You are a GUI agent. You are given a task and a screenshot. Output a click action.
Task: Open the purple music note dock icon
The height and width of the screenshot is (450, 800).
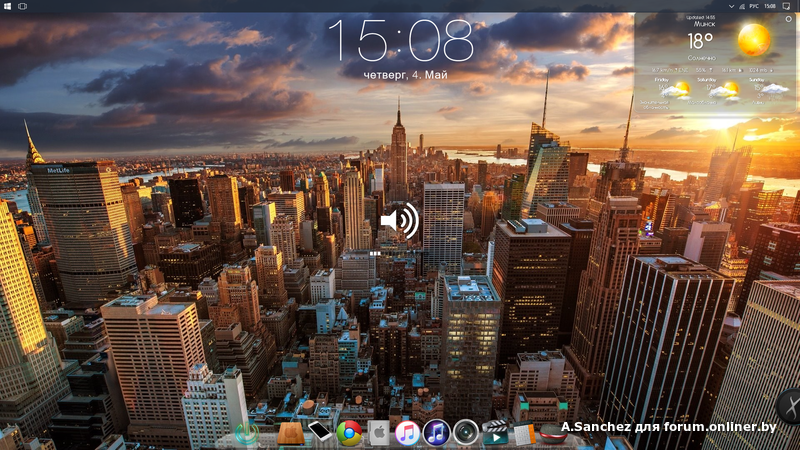(x=436, y=433)
